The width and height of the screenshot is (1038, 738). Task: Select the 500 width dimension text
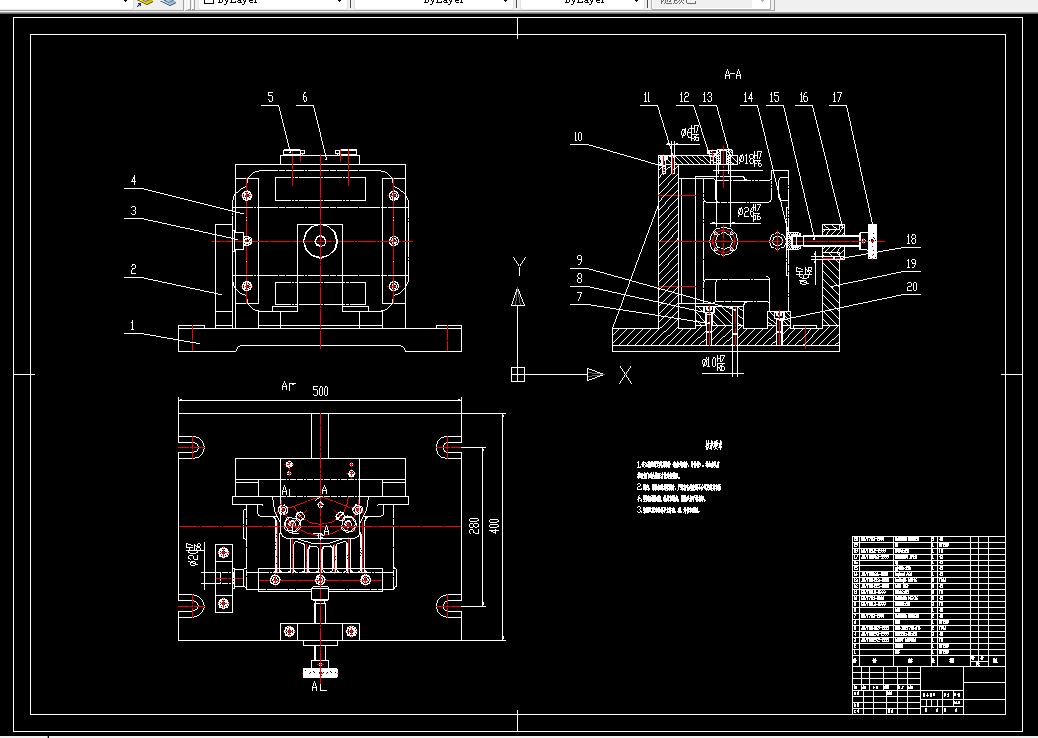[x=320, y=391]
